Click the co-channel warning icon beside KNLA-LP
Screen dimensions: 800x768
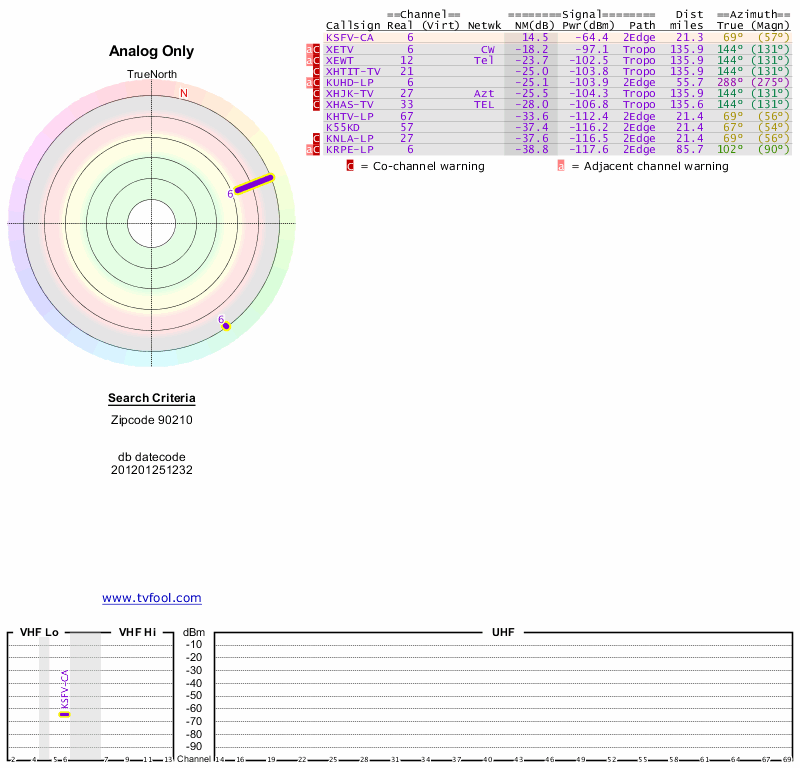click(x=317, y=138)
